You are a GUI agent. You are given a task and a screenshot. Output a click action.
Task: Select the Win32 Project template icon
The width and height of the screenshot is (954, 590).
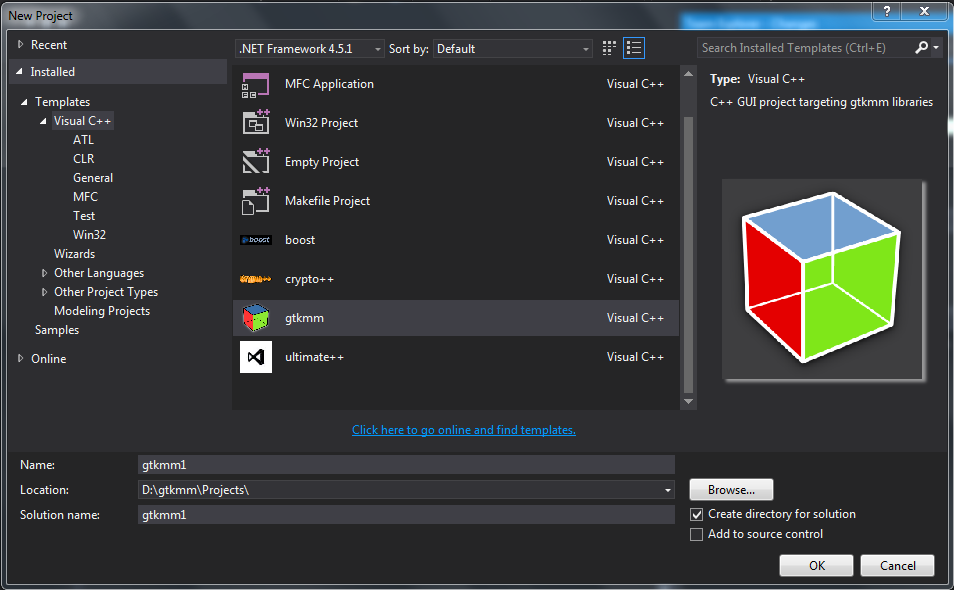[x=256, y=123]
